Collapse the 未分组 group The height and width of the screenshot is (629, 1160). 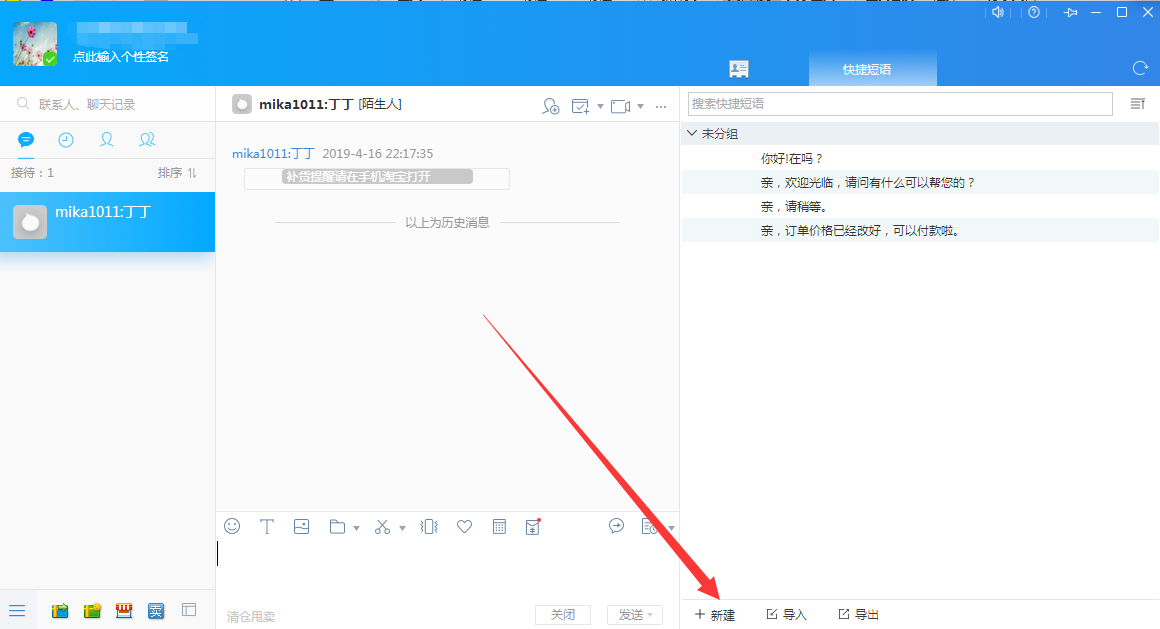[x=692, y=133]
